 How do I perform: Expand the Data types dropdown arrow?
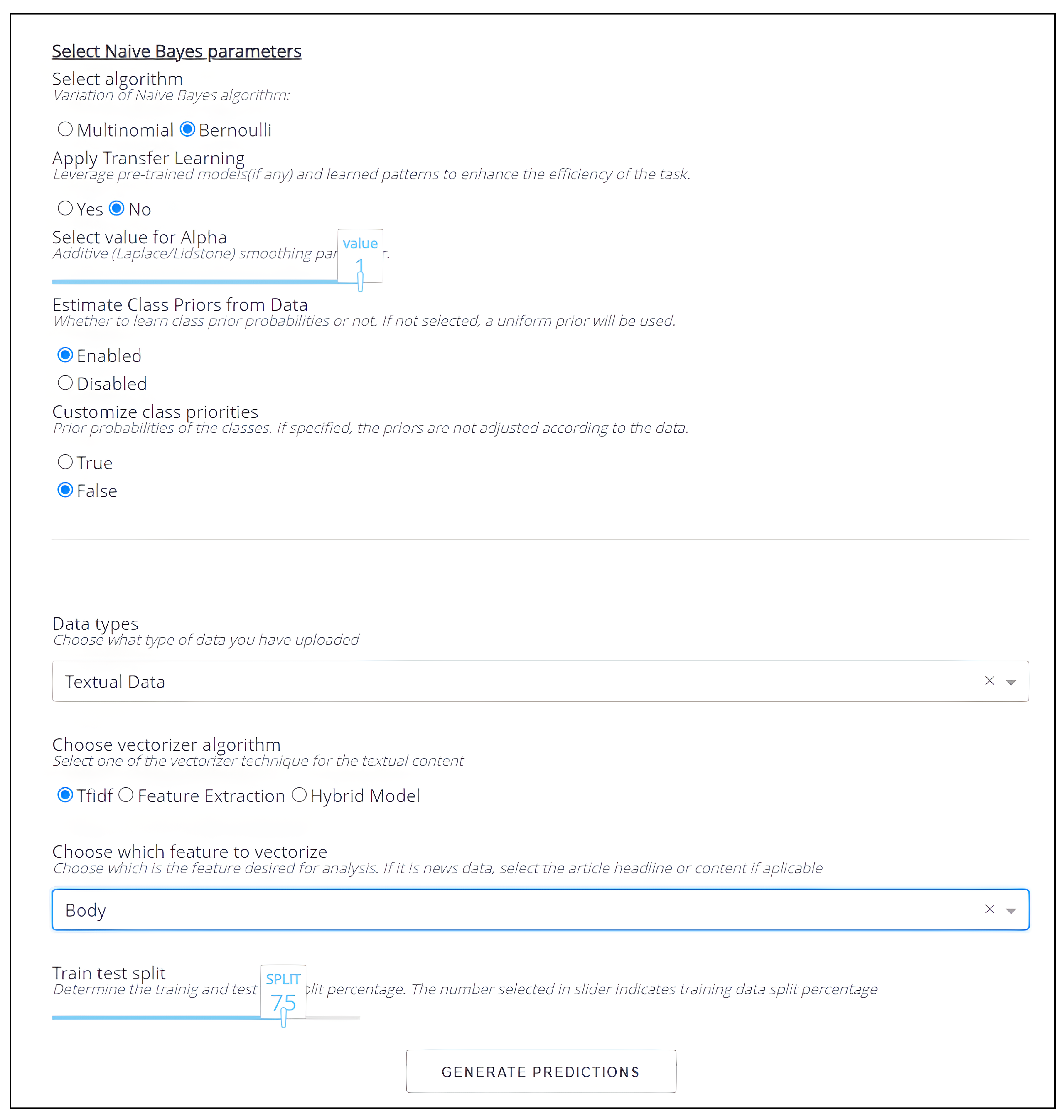click(1011, 682)
